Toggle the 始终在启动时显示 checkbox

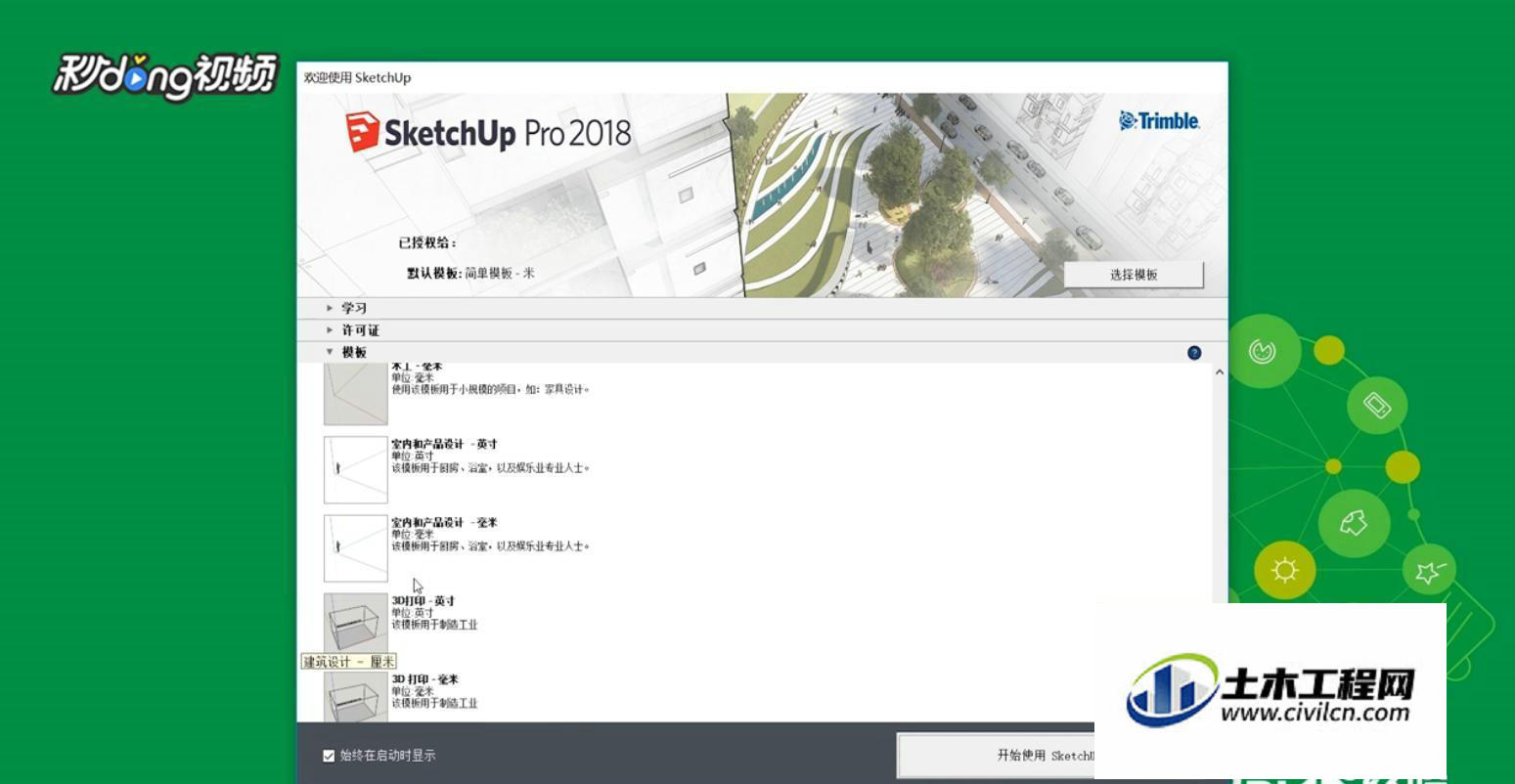coord(329,756)
